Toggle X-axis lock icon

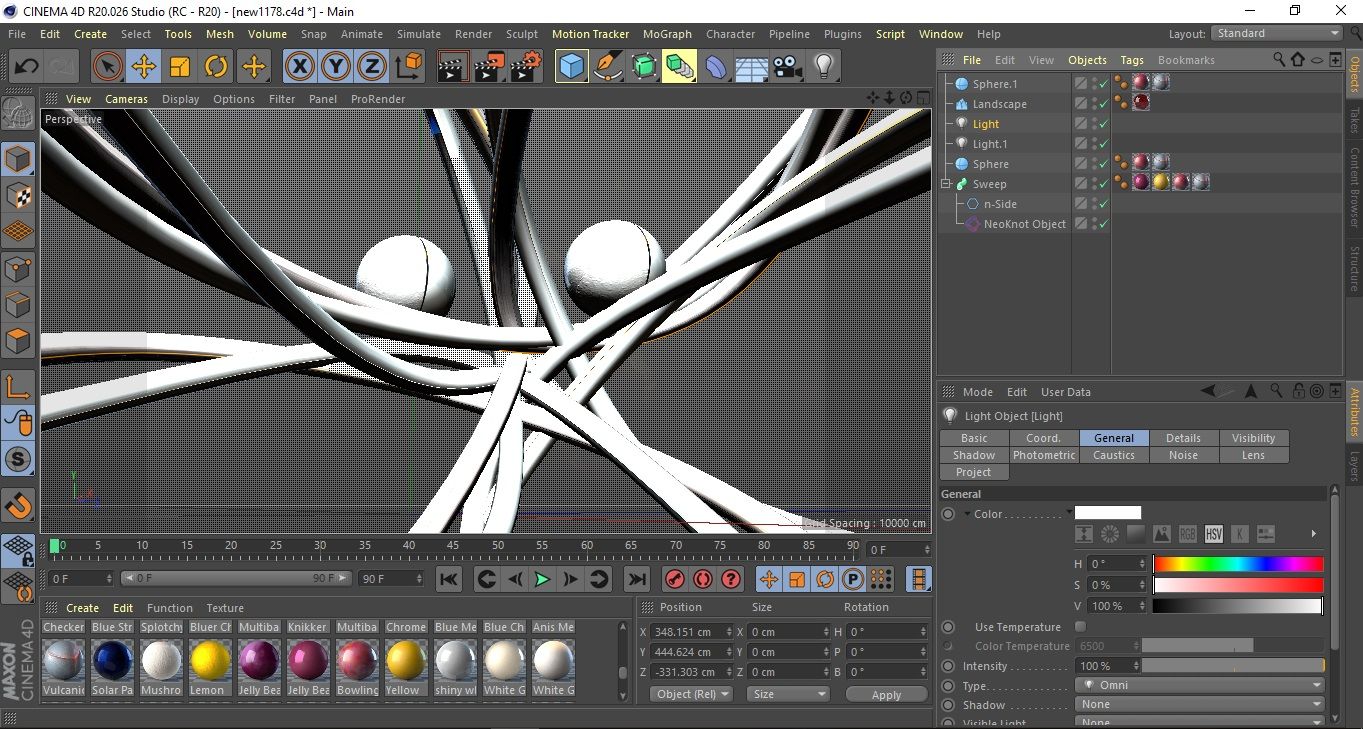tap(299, 67)
